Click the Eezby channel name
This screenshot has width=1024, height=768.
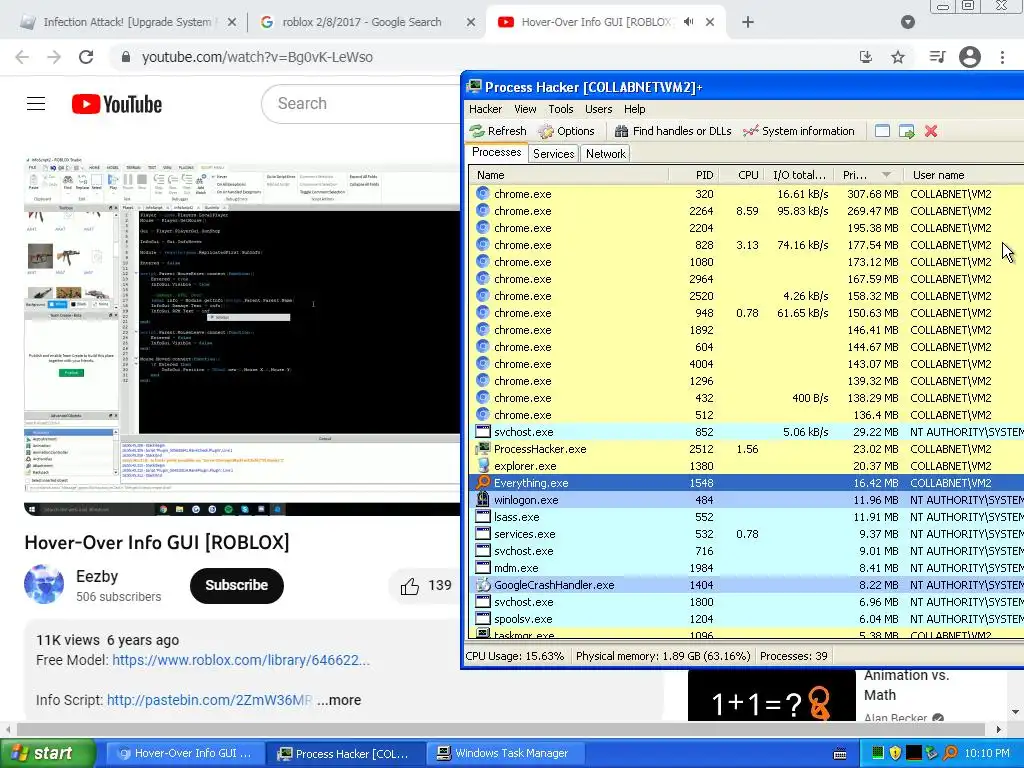tap(97, 576)
